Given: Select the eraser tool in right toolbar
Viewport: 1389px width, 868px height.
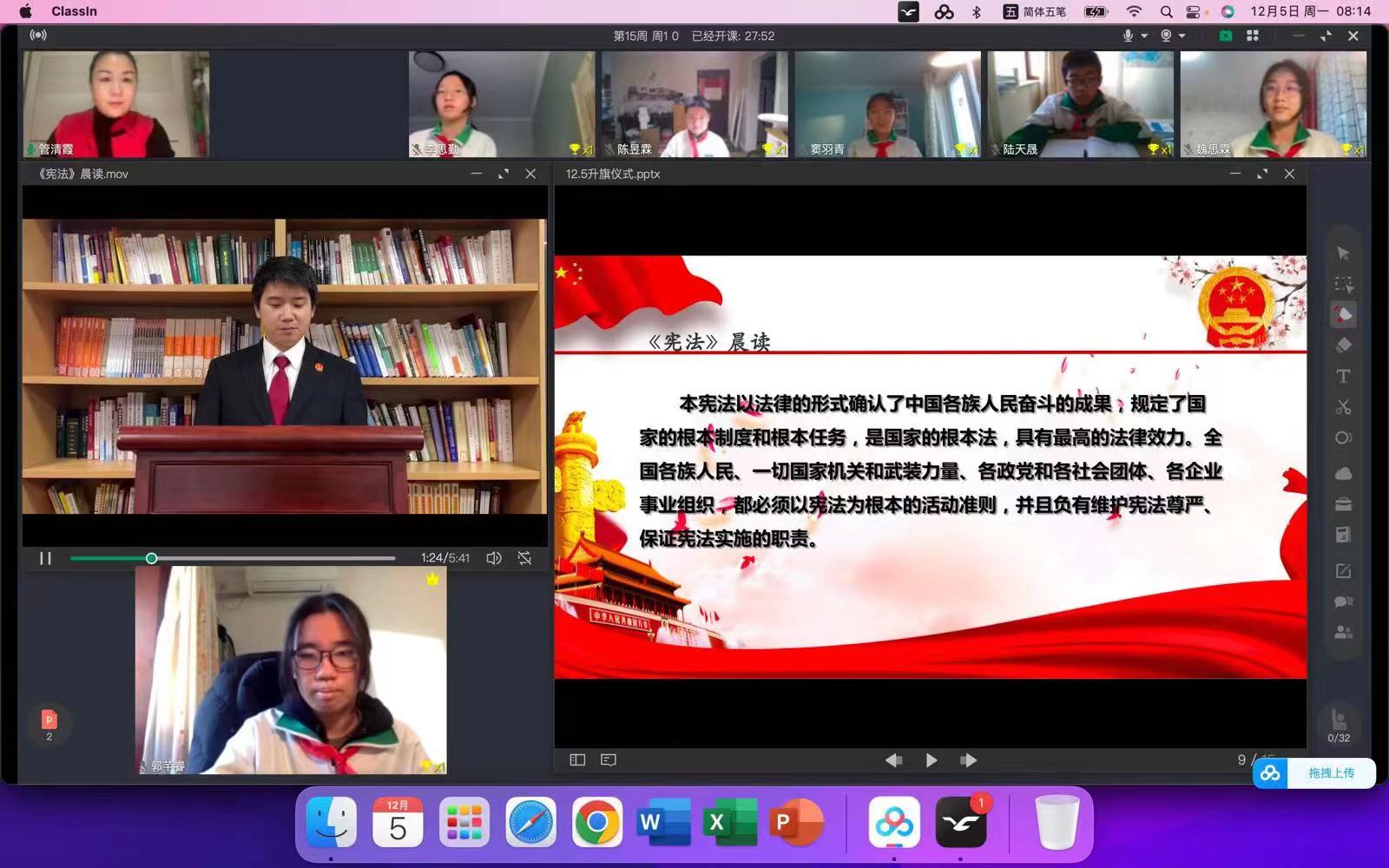Looking at the screenshot, I should click(1343, 345).
